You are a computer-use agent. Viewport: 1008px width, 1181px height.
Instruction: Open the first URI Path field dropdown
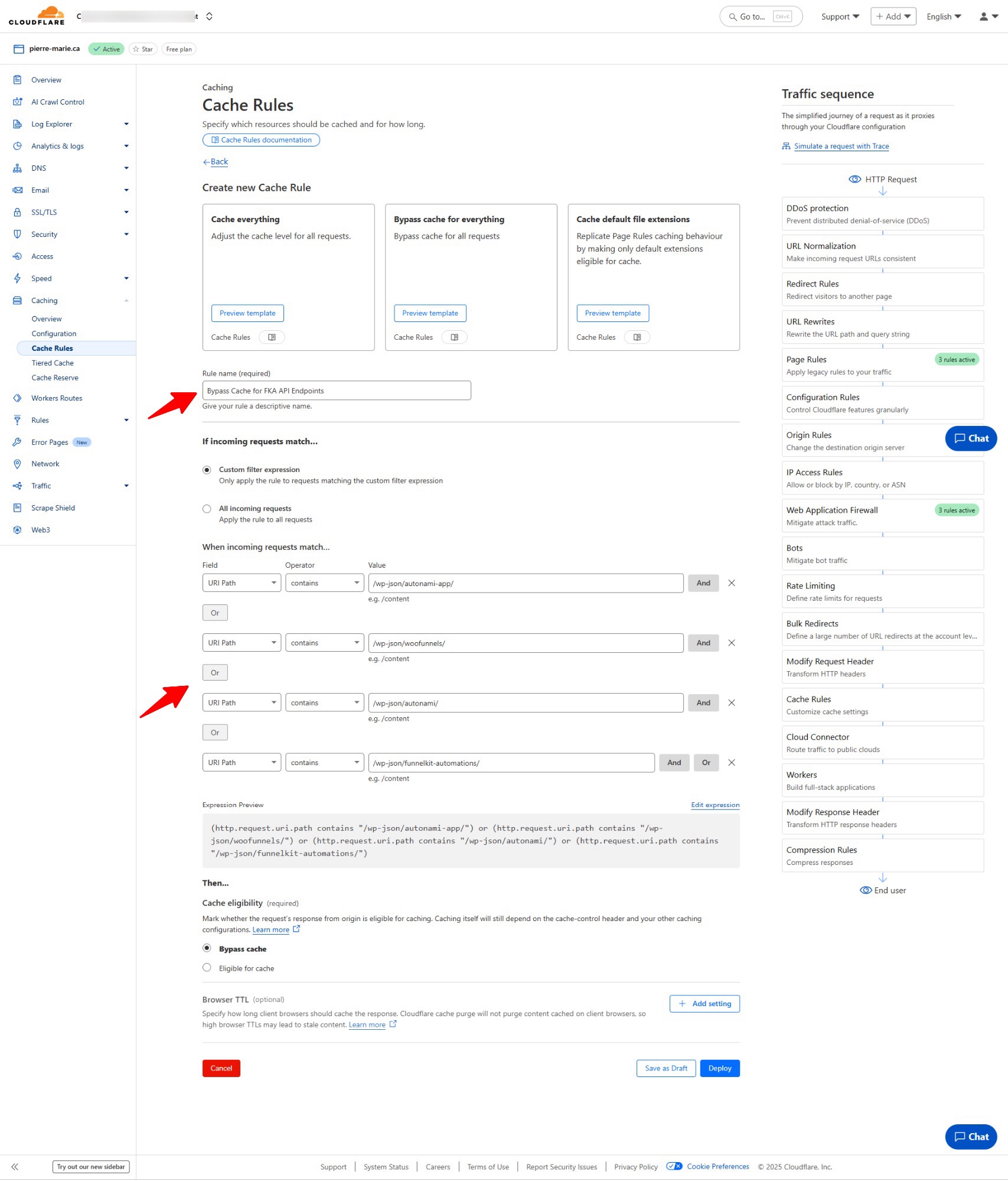tap(241, 583)
